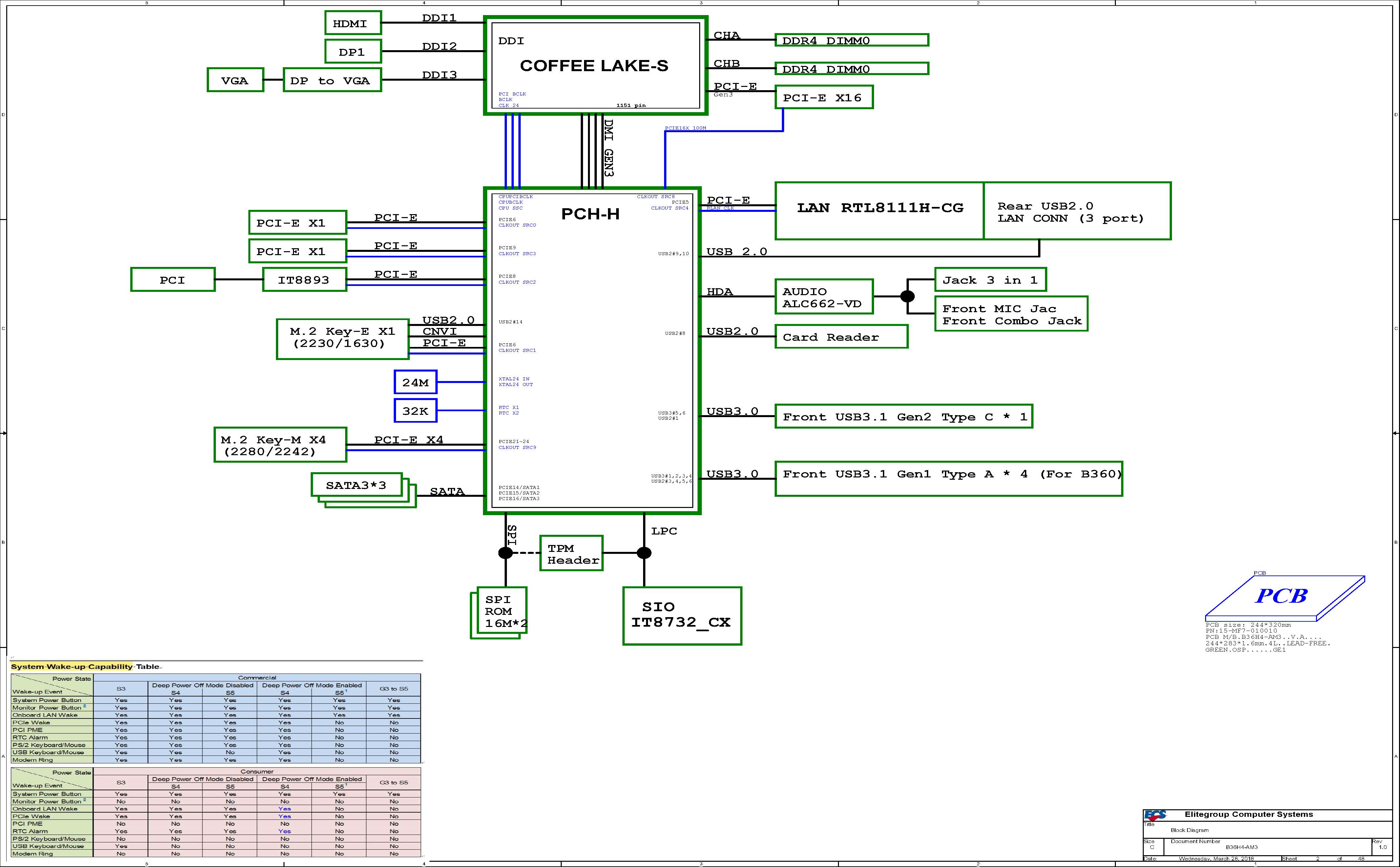This screenshot has height=867, width=1400.
Task: Click the RTC X1 pin label
Action: click(508, 407)
